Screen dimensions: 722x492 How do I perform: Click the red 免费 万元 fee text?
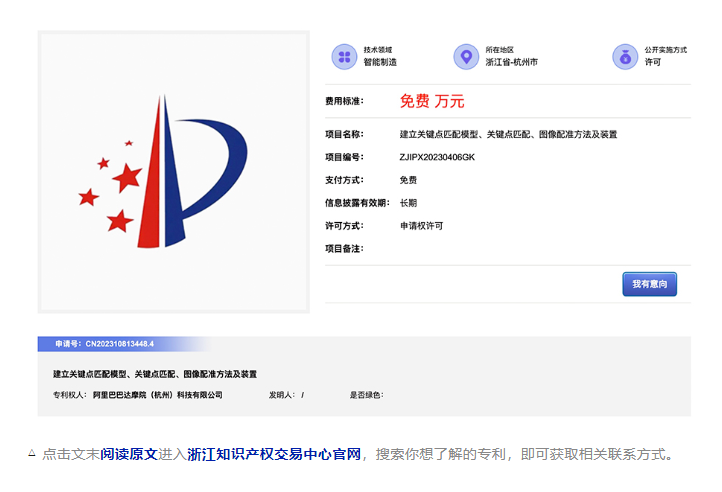pyautogui.click(x=432, y=101)
